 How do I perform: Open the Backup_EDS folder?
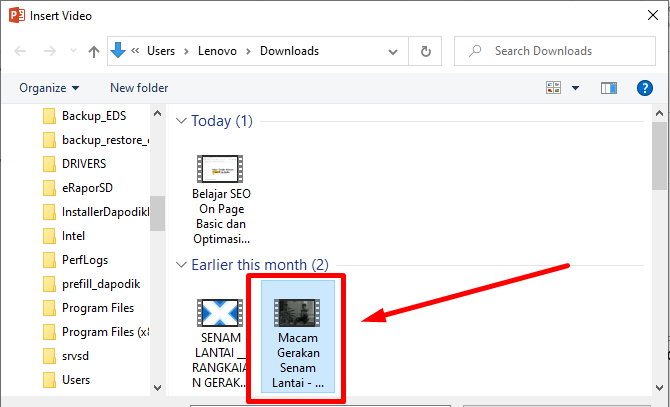(x=94, y=116)
